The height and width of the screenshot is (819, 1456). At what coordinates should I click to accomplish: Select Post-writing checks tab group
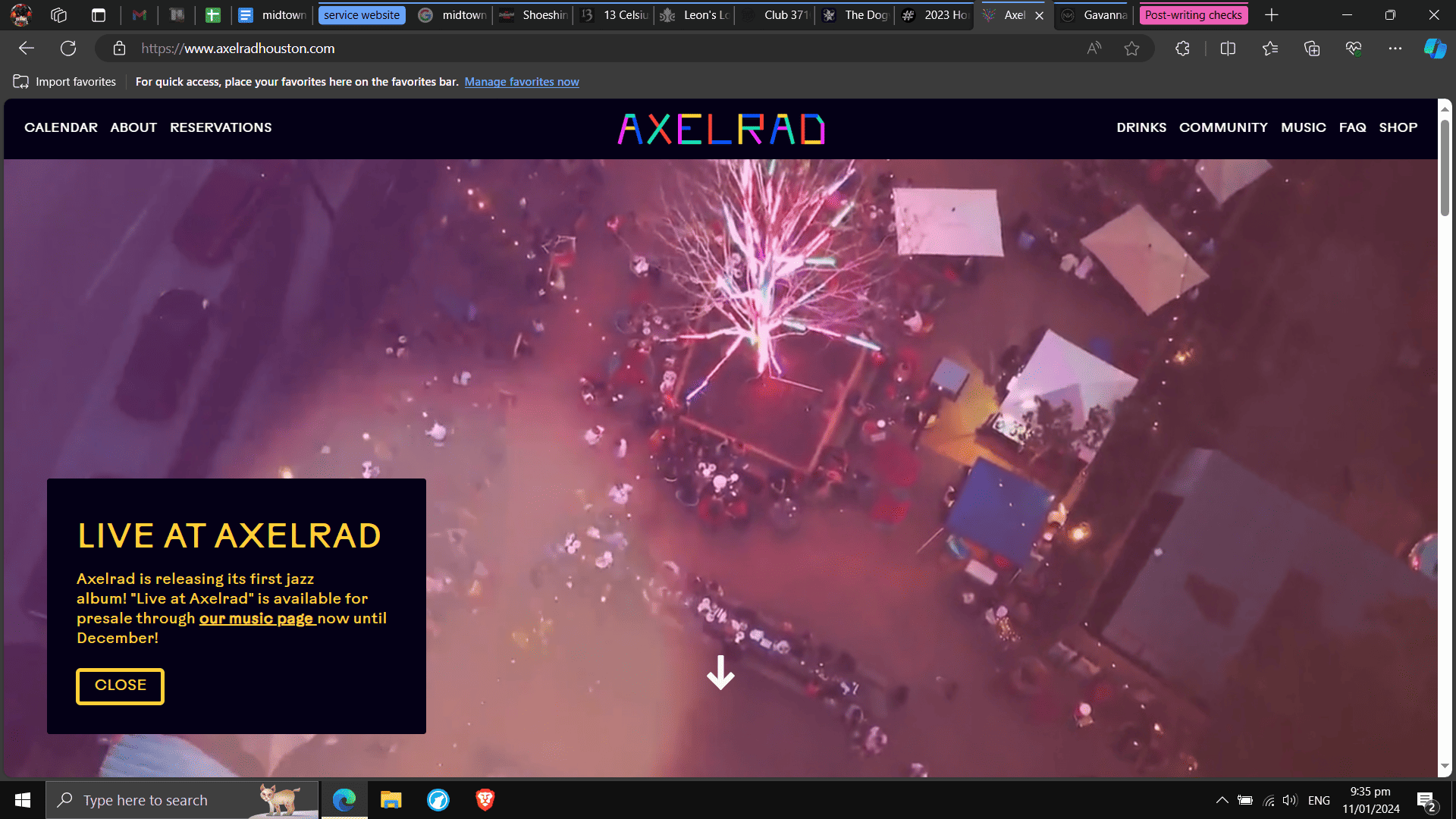point(1194,14)
